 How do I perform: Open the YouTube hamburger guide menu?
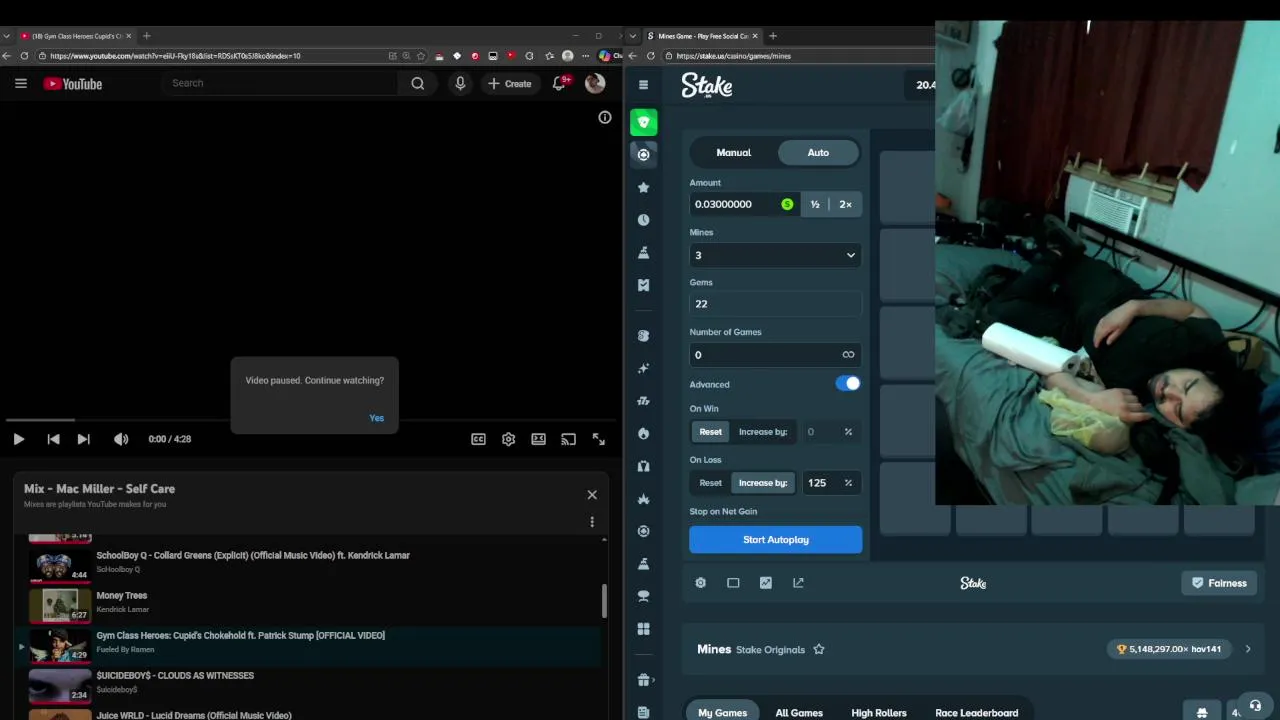(x=20, y=84)
